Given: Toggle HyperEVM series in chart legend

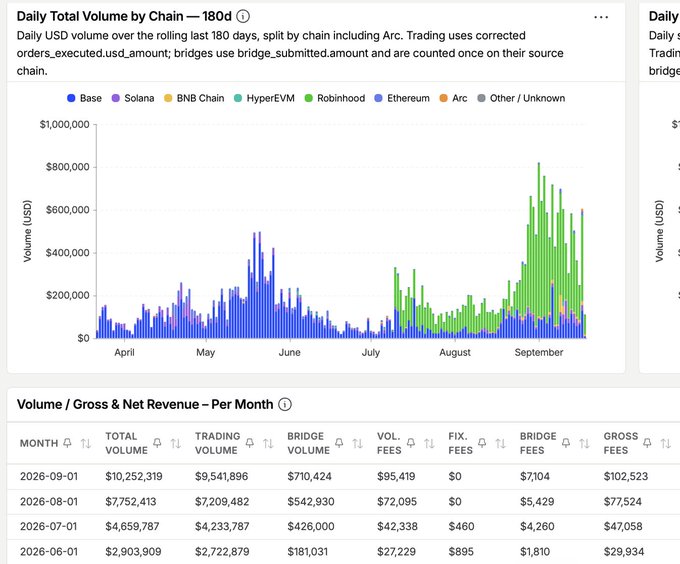Looking at the screenshot, I should 265,98.
